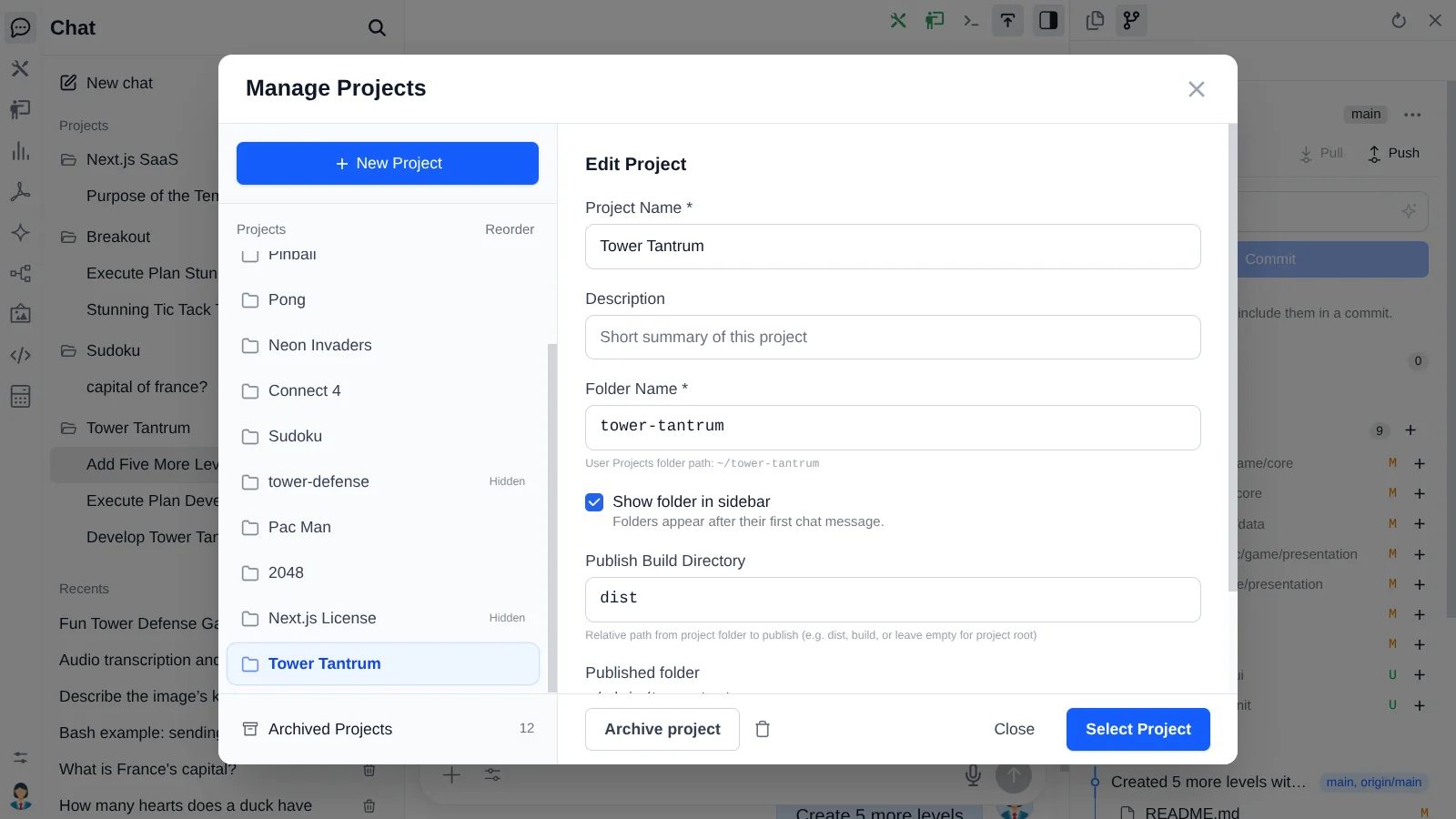
Task: Open search in Chat header
Action: pos(377,28)
